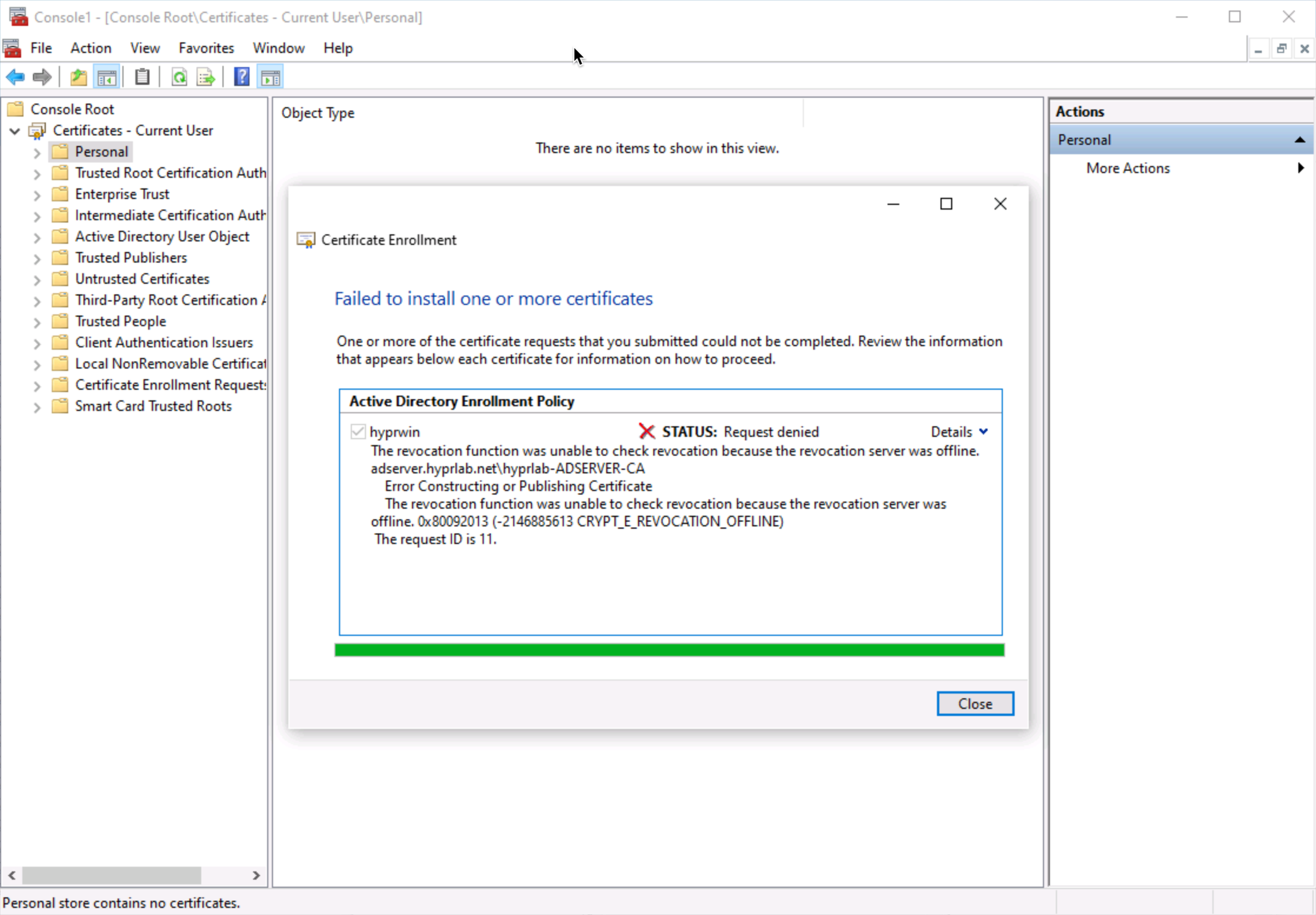The width and height of the screenshot is (1316, 915).
Task: Open the View menu
Action: coord(145,48)
